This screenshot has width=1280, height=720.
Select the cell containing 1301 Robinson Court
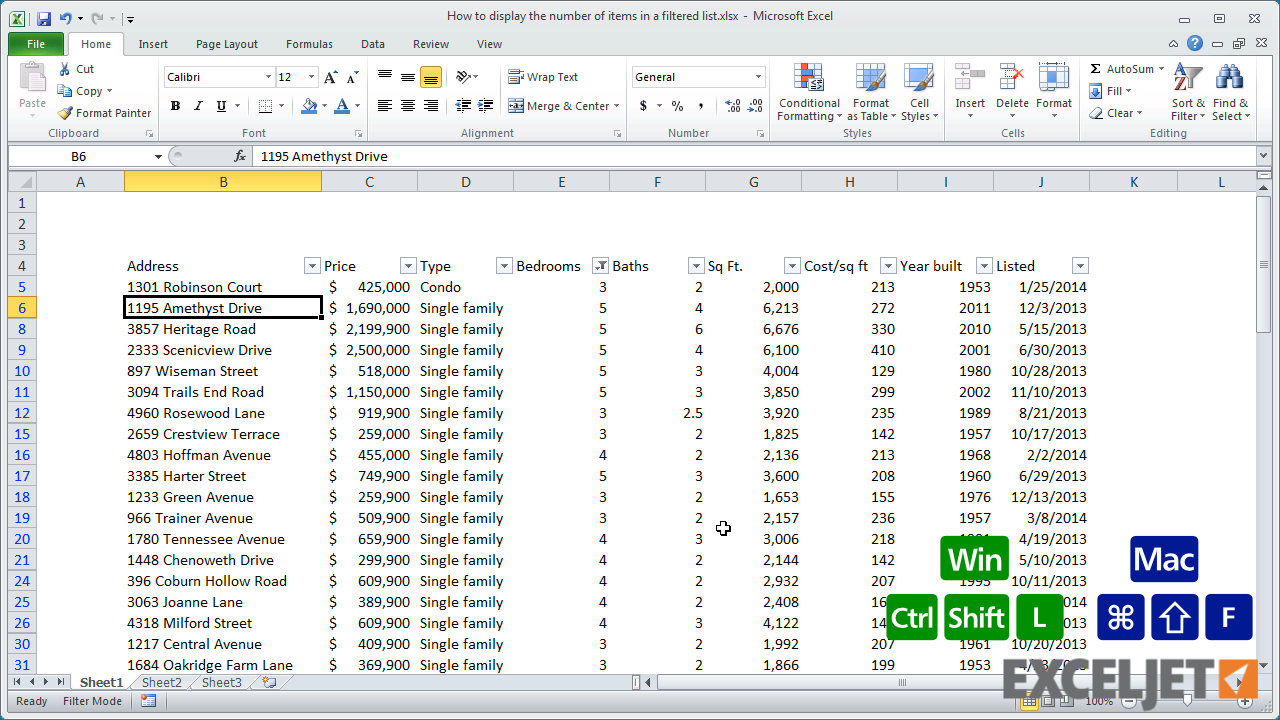[x=194, y=287]
